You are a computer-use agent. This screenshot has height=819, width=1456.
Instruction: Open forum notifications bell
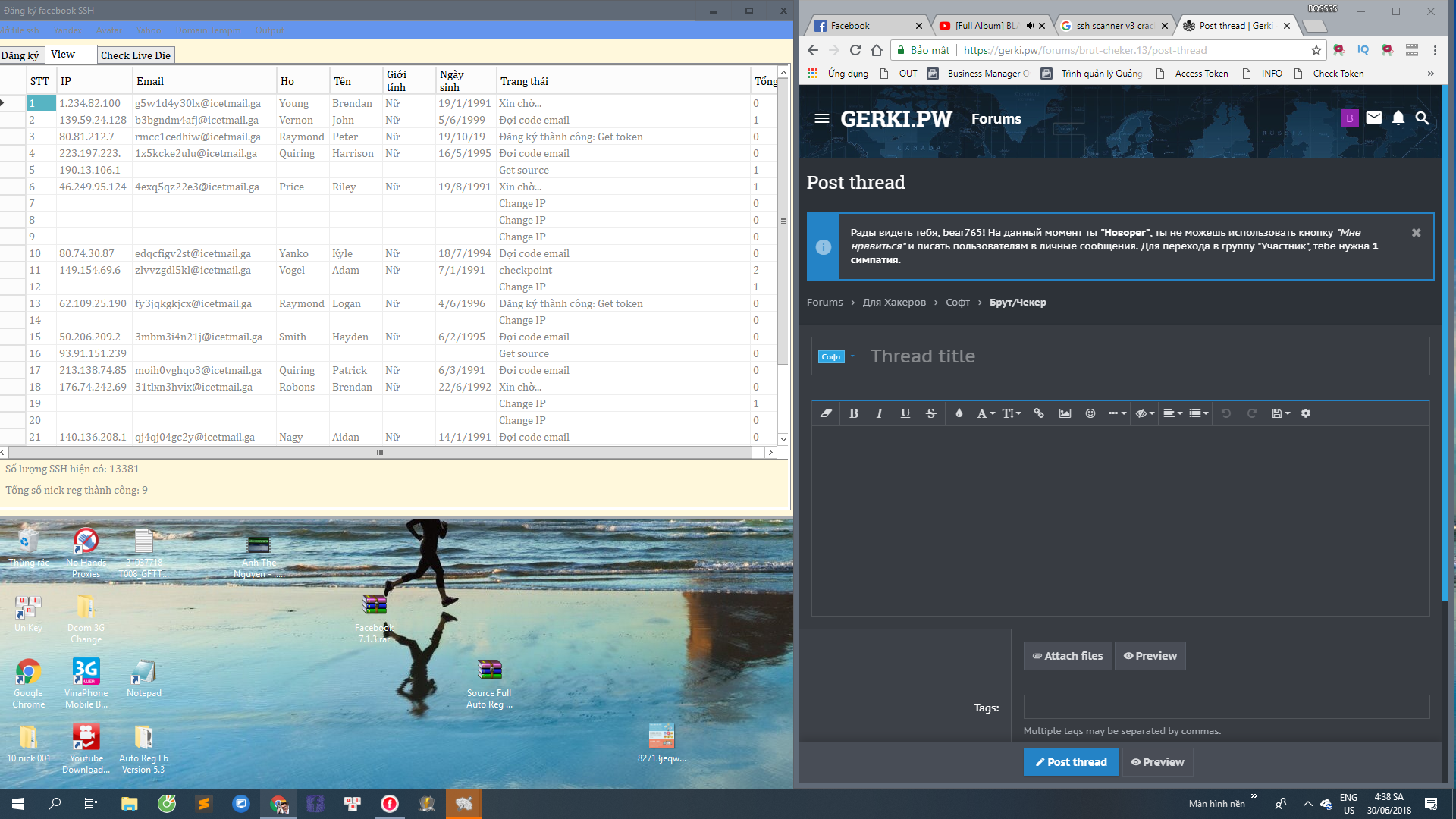click(1398, 118)
